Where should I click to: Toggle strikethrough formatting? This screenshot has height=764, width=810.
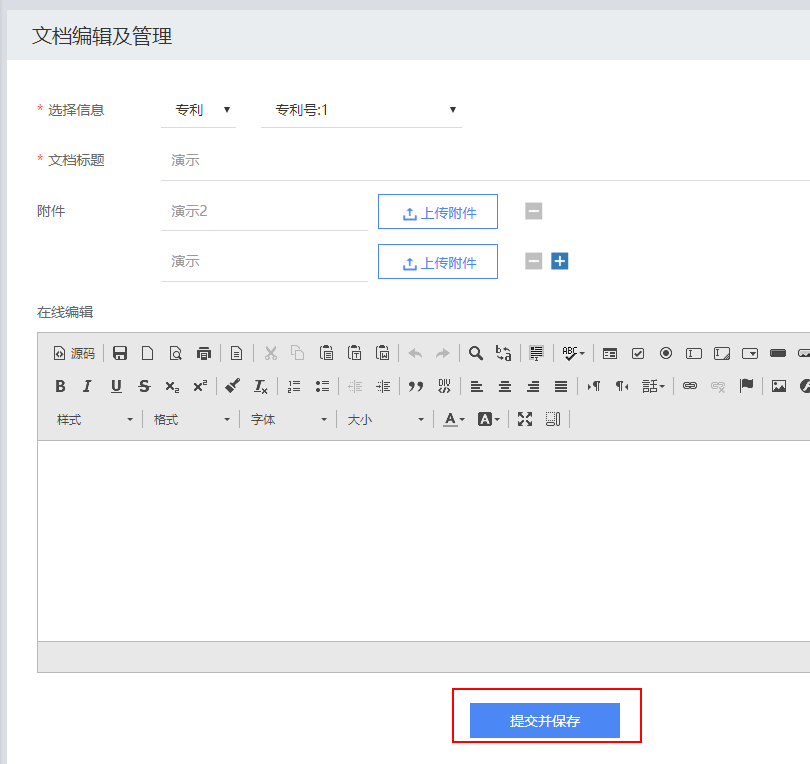144,386
